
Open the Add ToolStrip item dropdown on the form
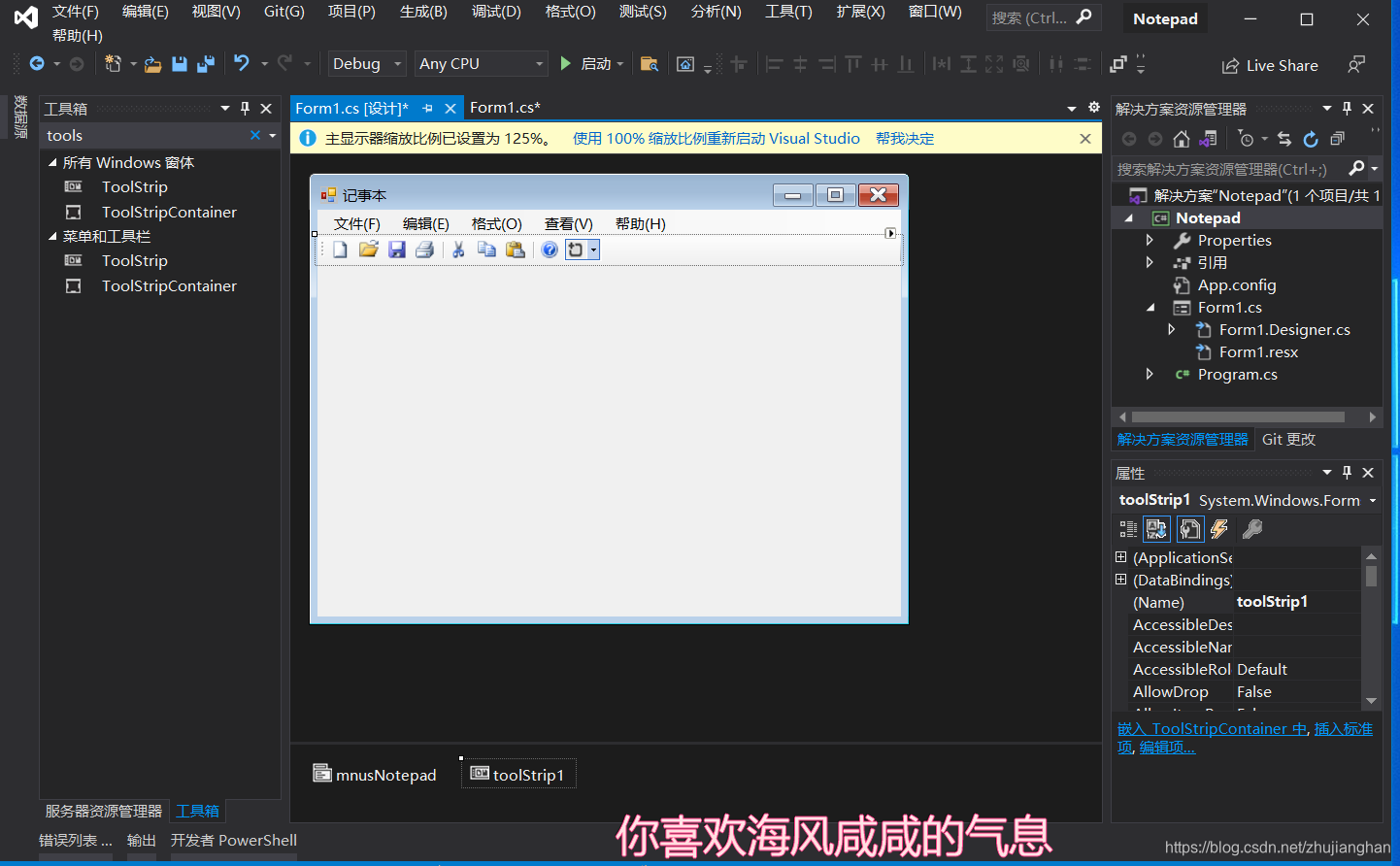[593, 250]
